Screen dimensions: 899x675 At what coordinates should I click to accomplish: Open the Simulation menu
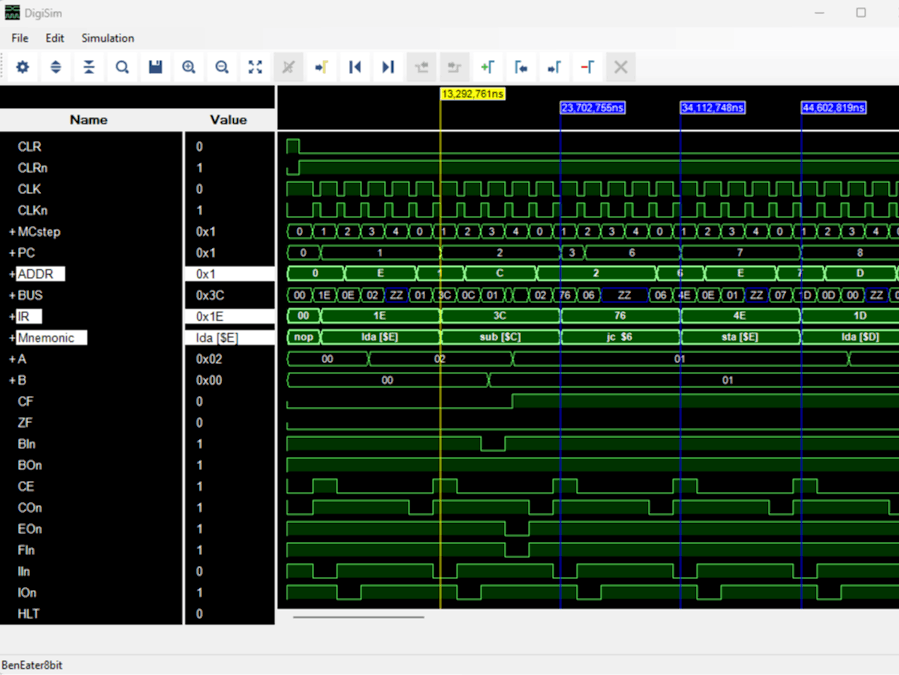108,38
